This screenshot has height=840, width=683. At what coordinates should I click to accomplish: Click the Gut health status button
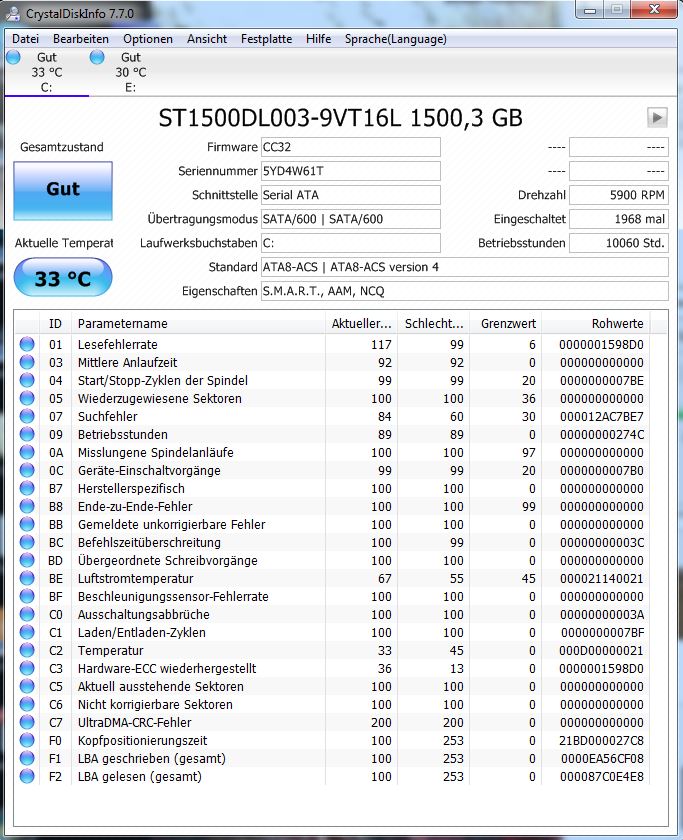point(63,190)
